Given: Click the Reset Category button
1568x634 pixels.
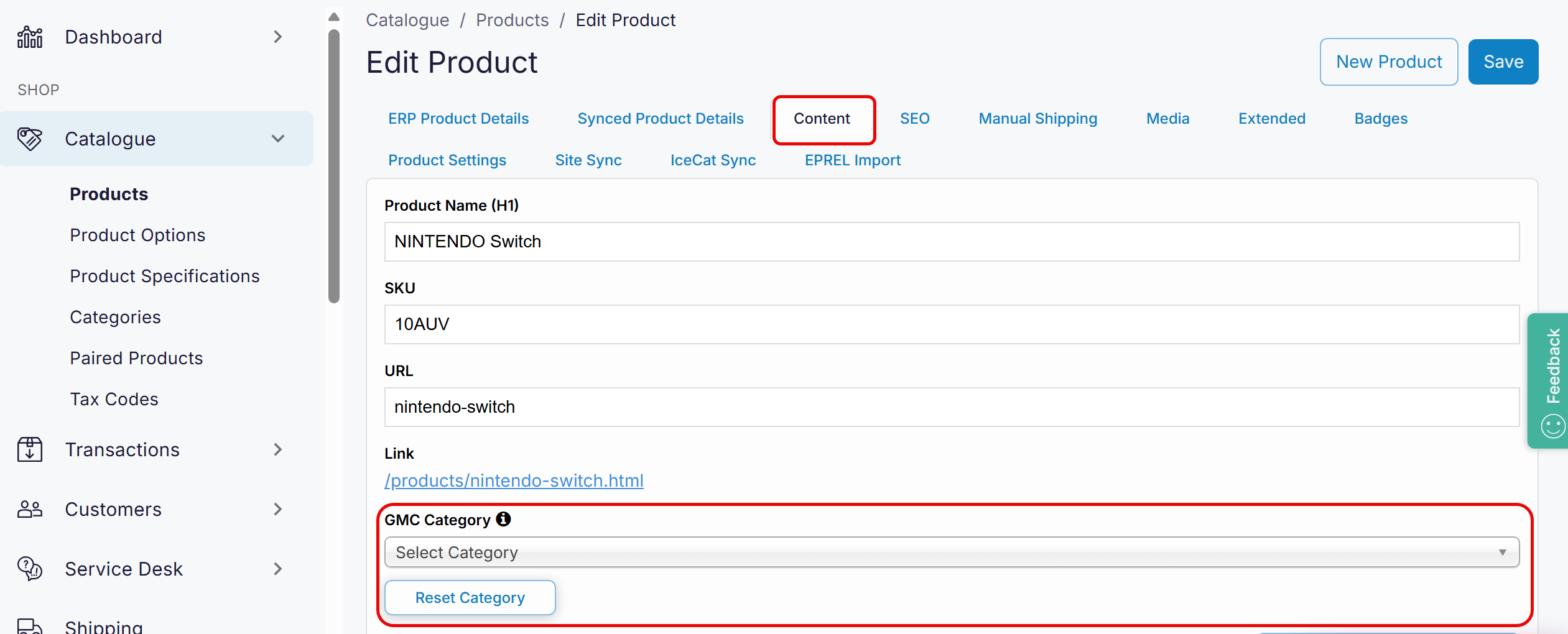Looking at the screenshot, I should [470, 597].
